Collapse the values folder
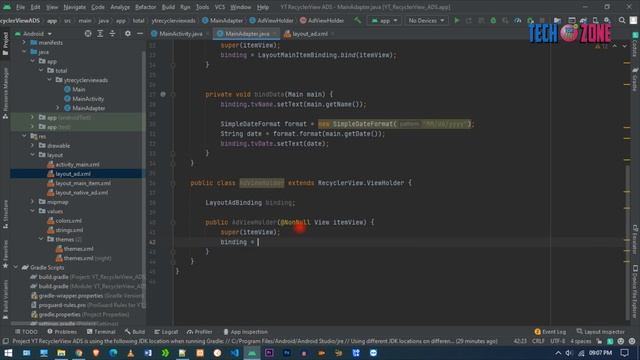The height and width of the screenshot is (360, 640). tap(33, 211)
